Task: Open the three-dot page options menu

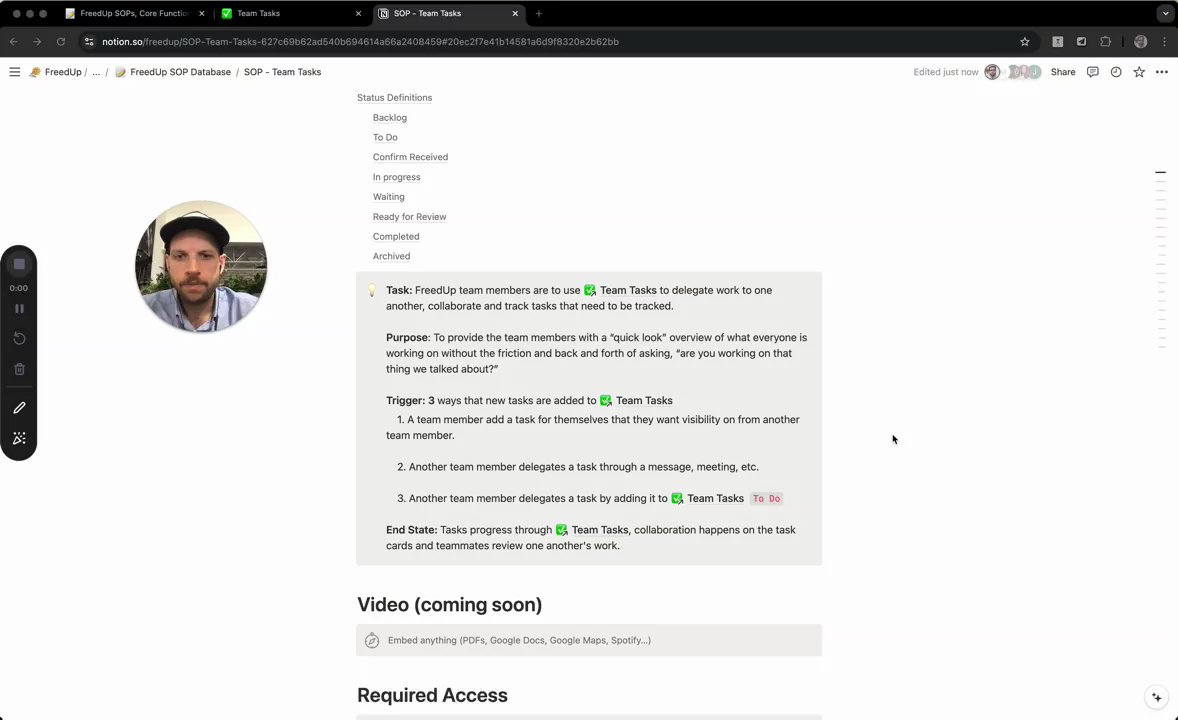Action: tap(1161, 72)
